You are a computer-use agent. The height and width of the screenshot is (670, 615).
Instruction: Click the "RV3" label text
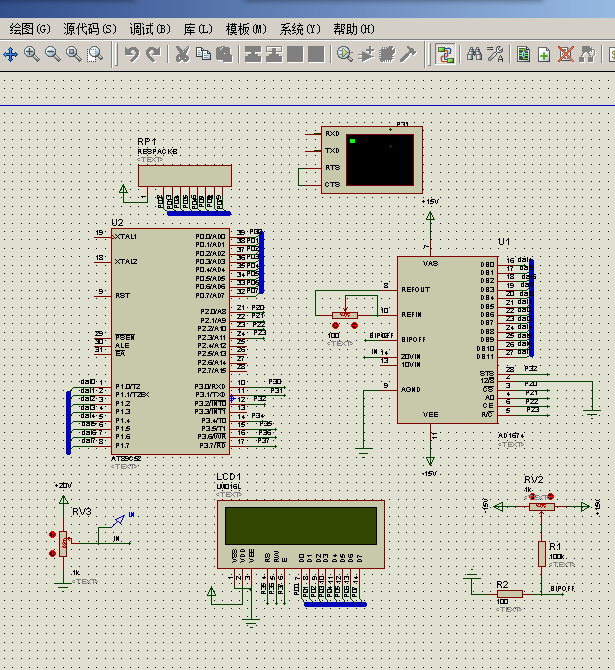(x=82, y=512)
